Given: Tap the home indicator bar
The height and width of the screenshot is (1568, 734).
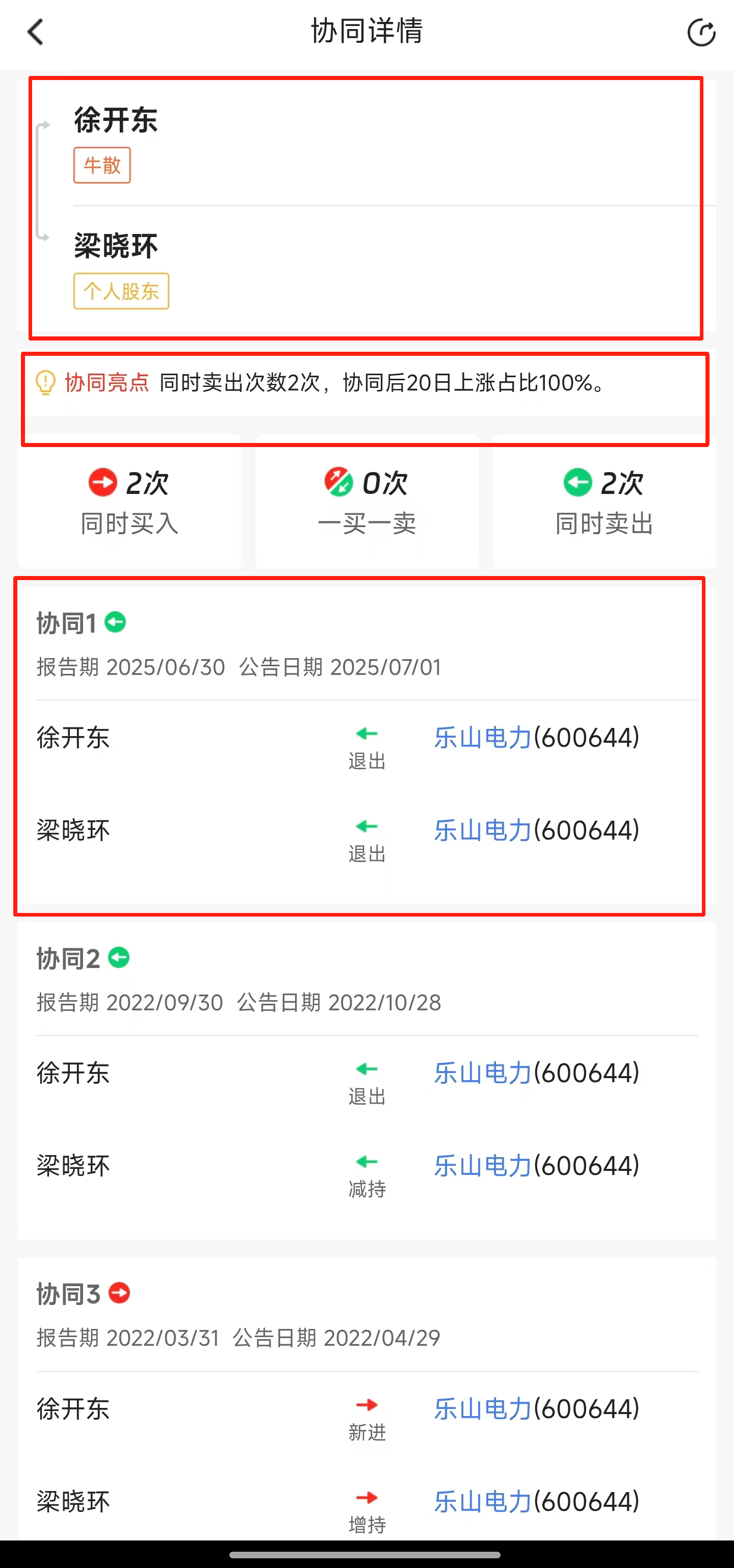Looking at the screenshot, I should pyautogui.click(x=365, y=1554).
